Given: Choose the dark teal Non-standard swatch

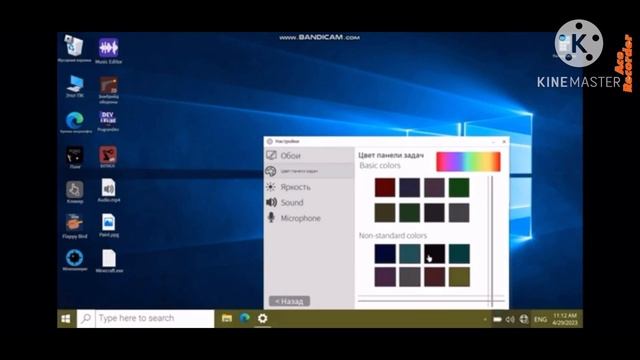Looking at the screenshot, I should tap(459, 253).
